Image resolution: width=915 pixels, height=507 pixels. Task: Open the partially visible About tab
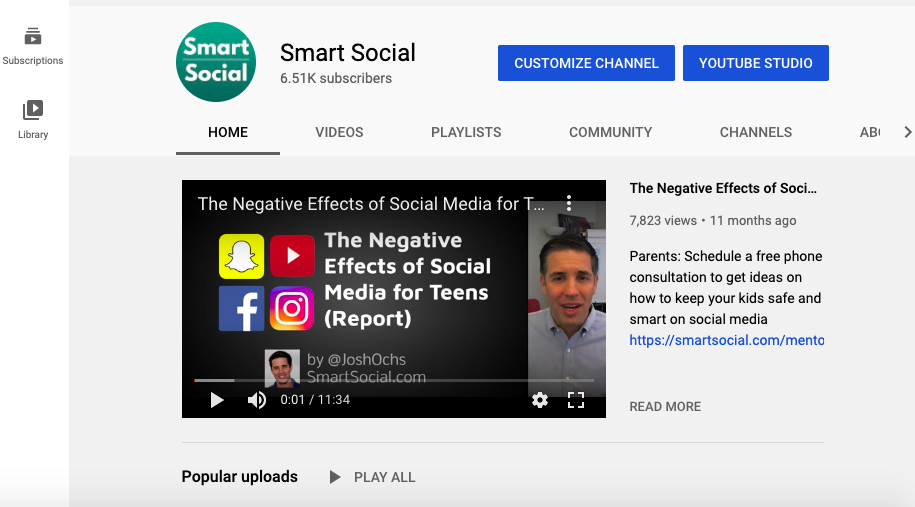[869, 132]
